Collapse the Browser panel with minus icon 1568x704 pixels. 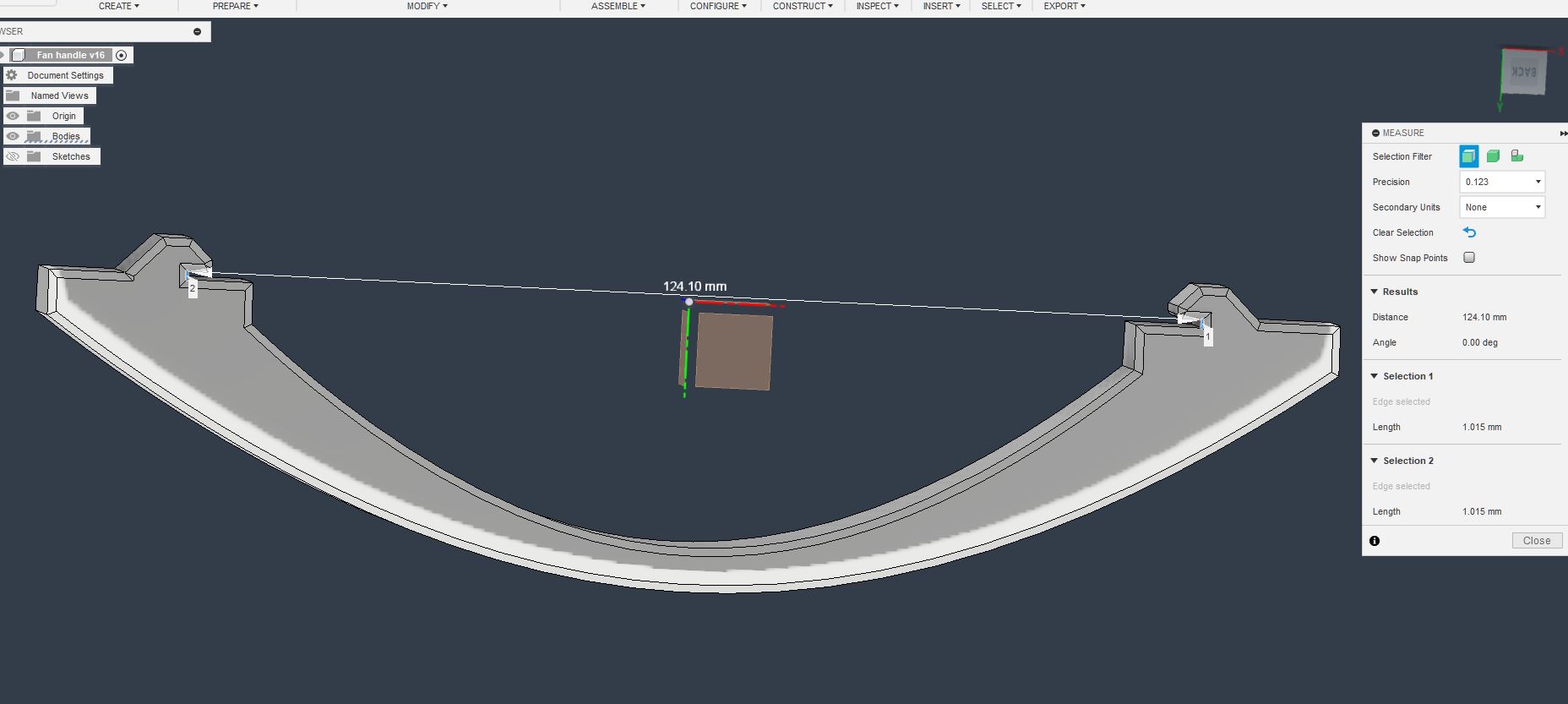tap(197, 31)
